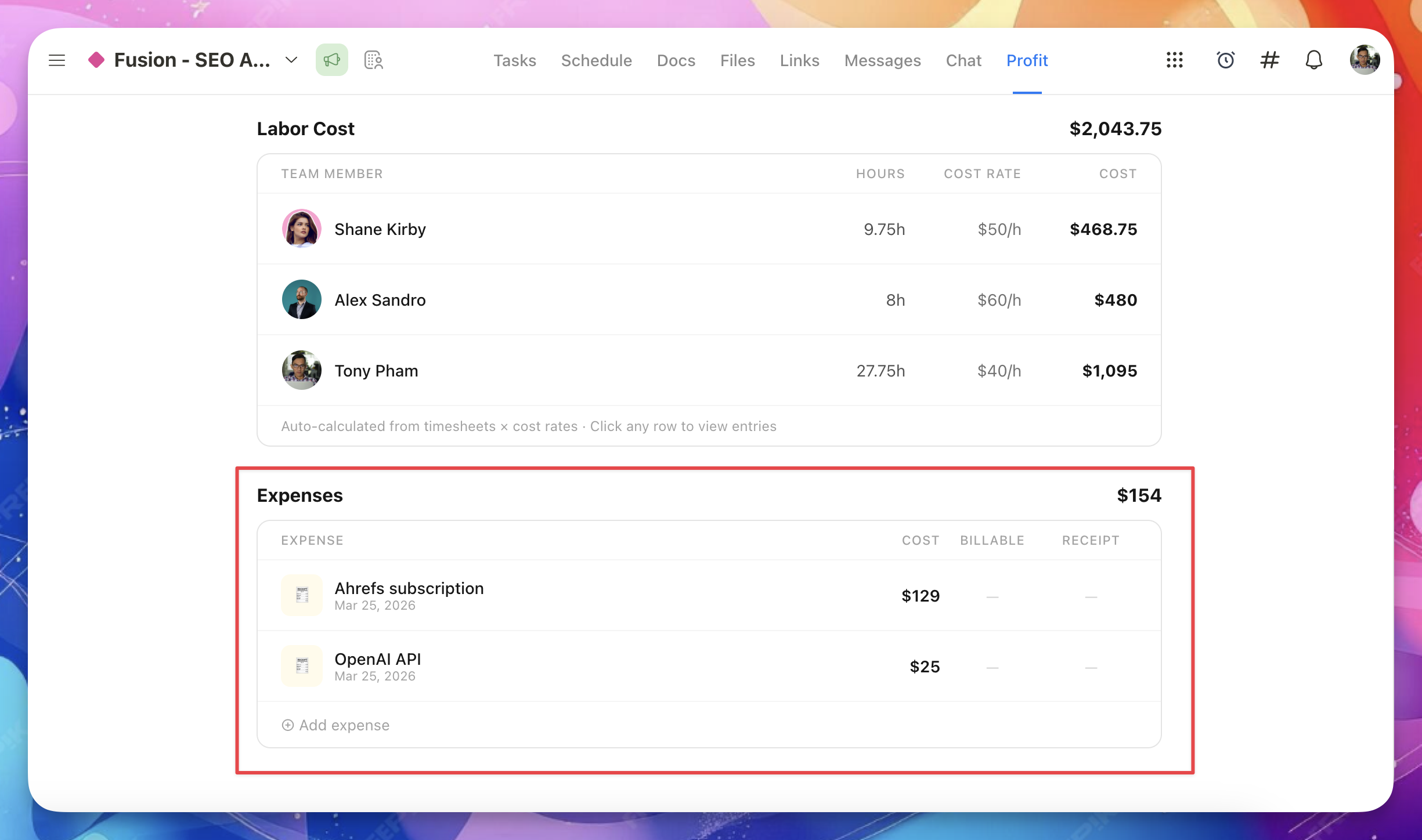Open the Schedule tab

point(596,60)
